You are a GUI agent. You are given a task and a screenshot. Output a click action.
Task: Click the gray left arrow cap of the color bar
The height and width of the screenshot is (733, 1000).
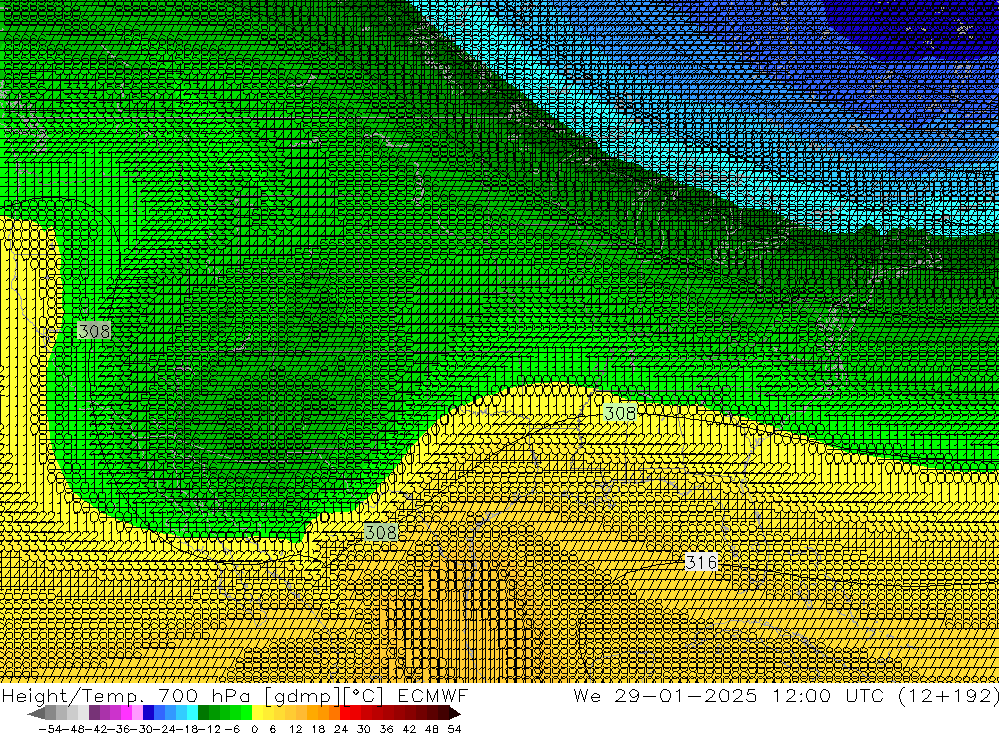pyautogui.click(x=36, y=713)
